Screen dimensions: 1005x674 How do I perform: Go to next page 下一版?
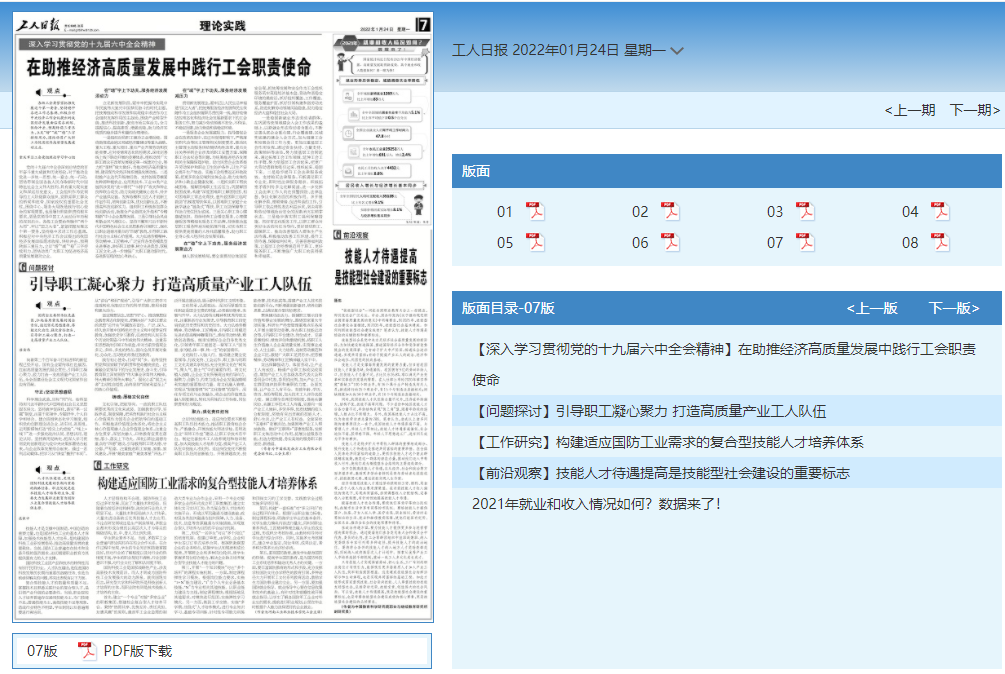click(953, 308)
